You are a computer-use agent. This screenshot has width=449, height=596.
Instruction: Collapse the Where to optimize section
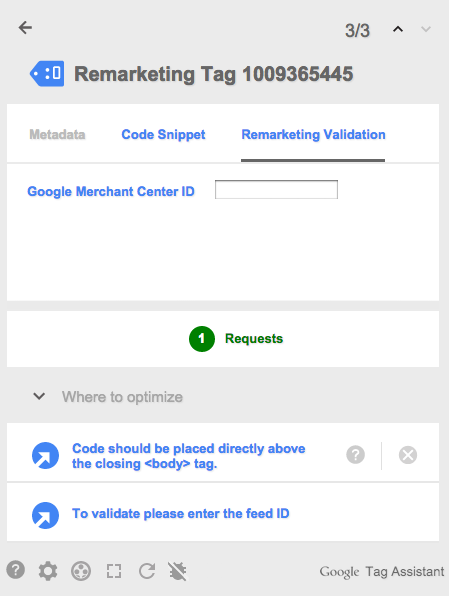39,396
